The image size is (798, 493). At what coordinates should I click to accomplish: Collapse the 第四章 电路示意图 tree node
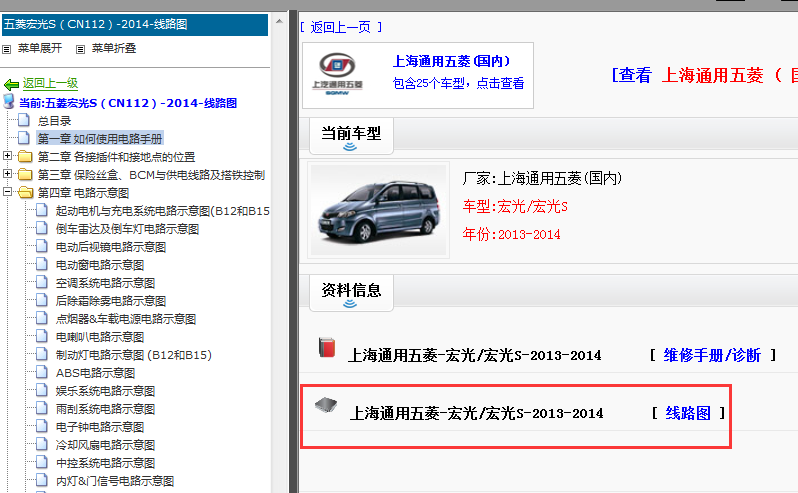tap(7, 192)
